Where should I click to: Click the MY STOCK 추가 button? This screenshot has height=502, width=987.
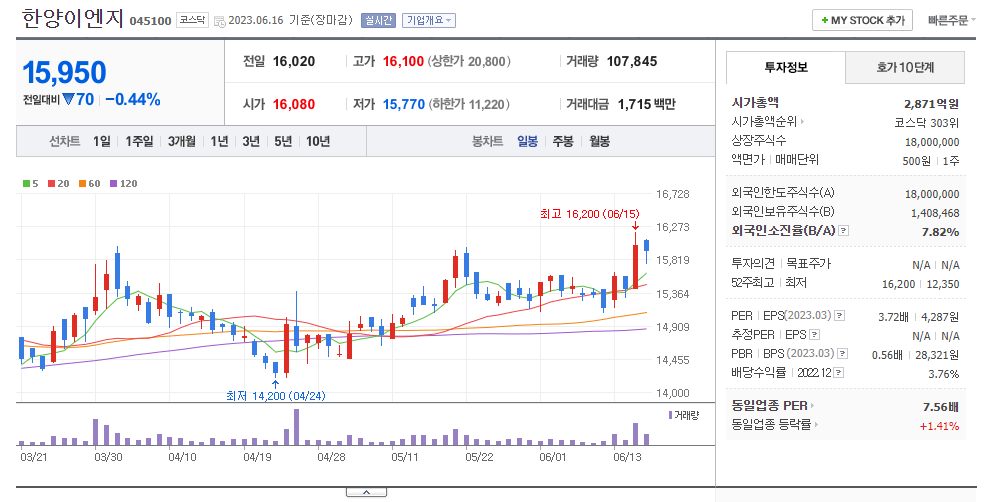coord(862,20)
